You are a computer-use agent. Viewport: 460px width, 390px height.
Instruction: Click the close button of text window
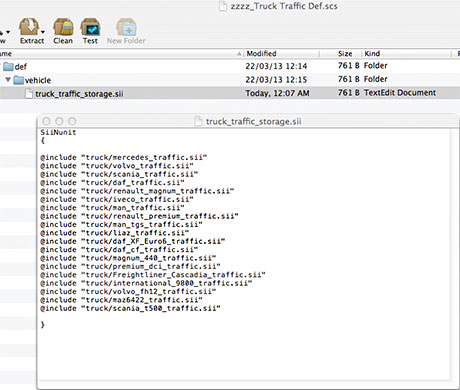click(x=46, y=121)
